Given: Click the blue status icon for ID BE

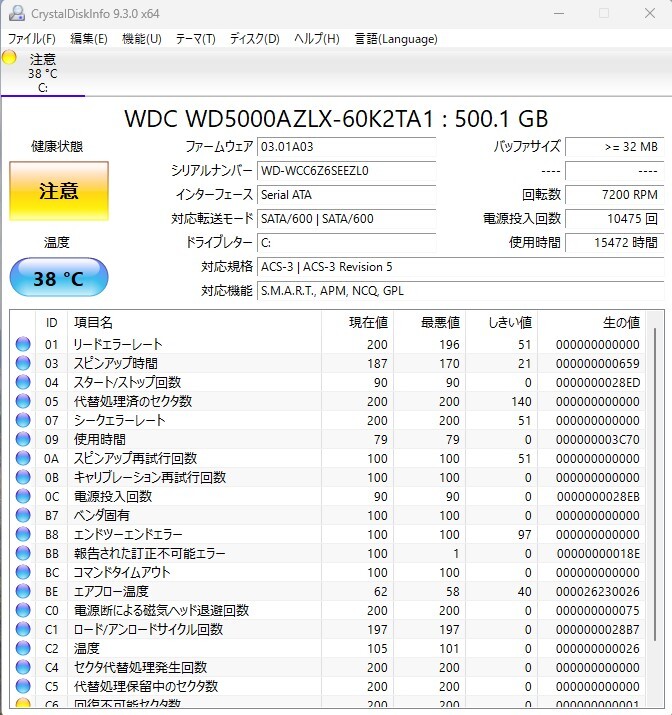Looking at the screenshot, I should coord(23,591).
